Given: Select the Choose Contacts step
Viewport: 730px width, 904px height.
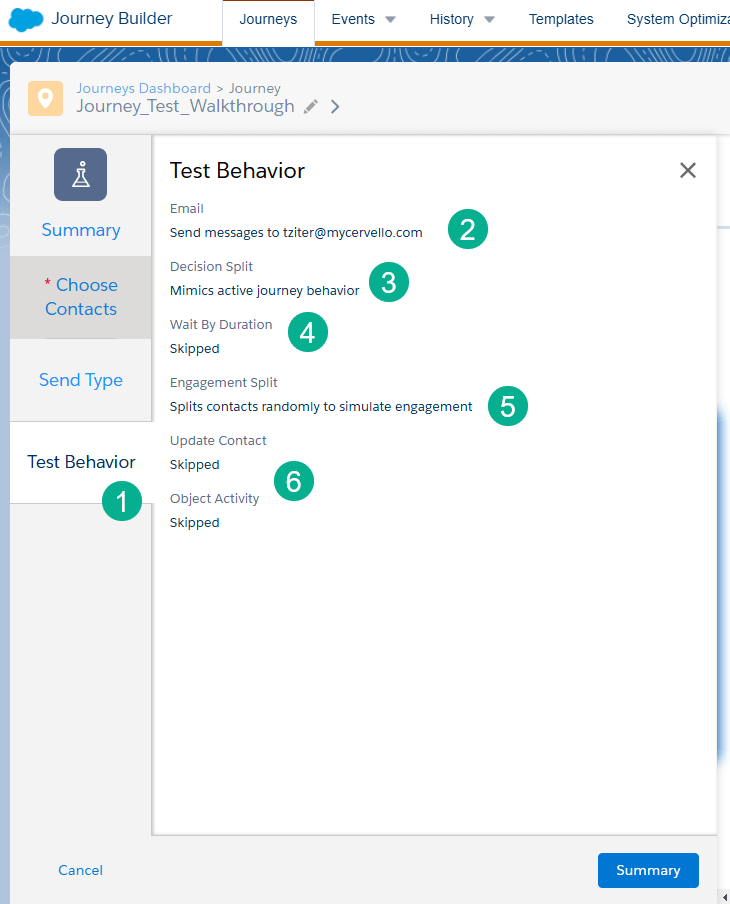Looking at the screenshot, I should point(81,297).
